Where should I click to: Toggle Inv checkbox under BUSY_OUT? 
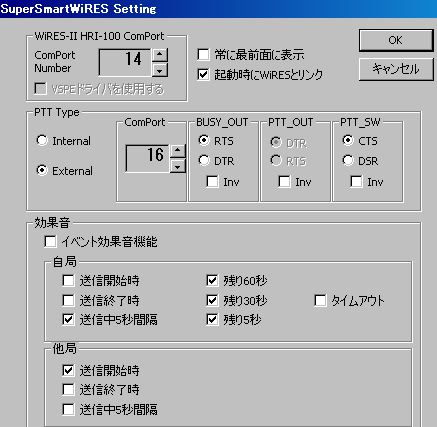tap(212, 182)
